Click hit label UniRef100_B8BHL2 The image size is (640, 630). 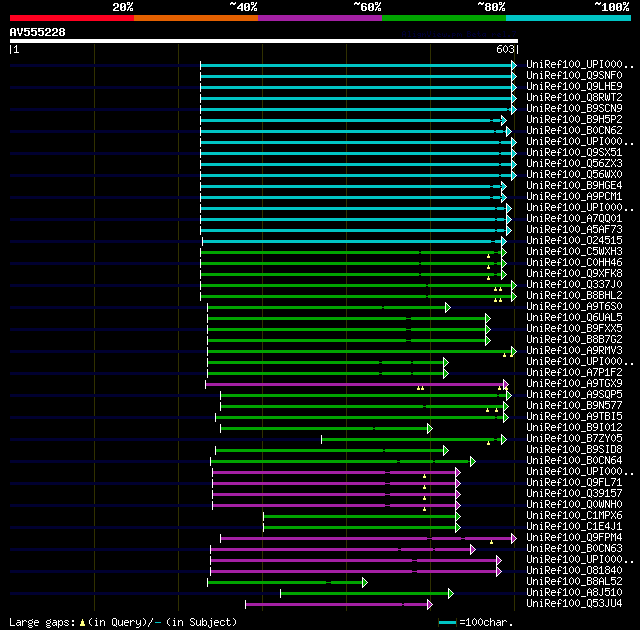coord(574,296)
